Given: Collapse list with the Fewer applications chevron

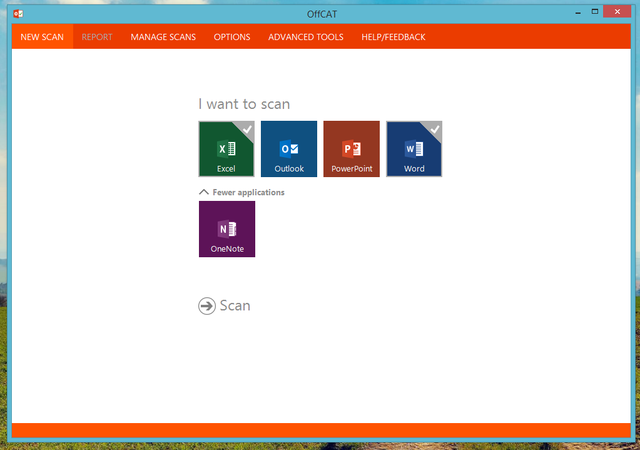Looking at the screenshot, I should pos(204,192).
